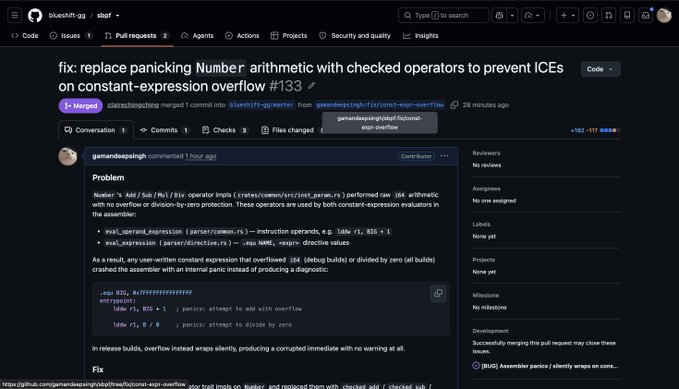The width and height of the screenshot is (679, 389).
Task: Open Copilot chat icon in header
Action: 499,15
